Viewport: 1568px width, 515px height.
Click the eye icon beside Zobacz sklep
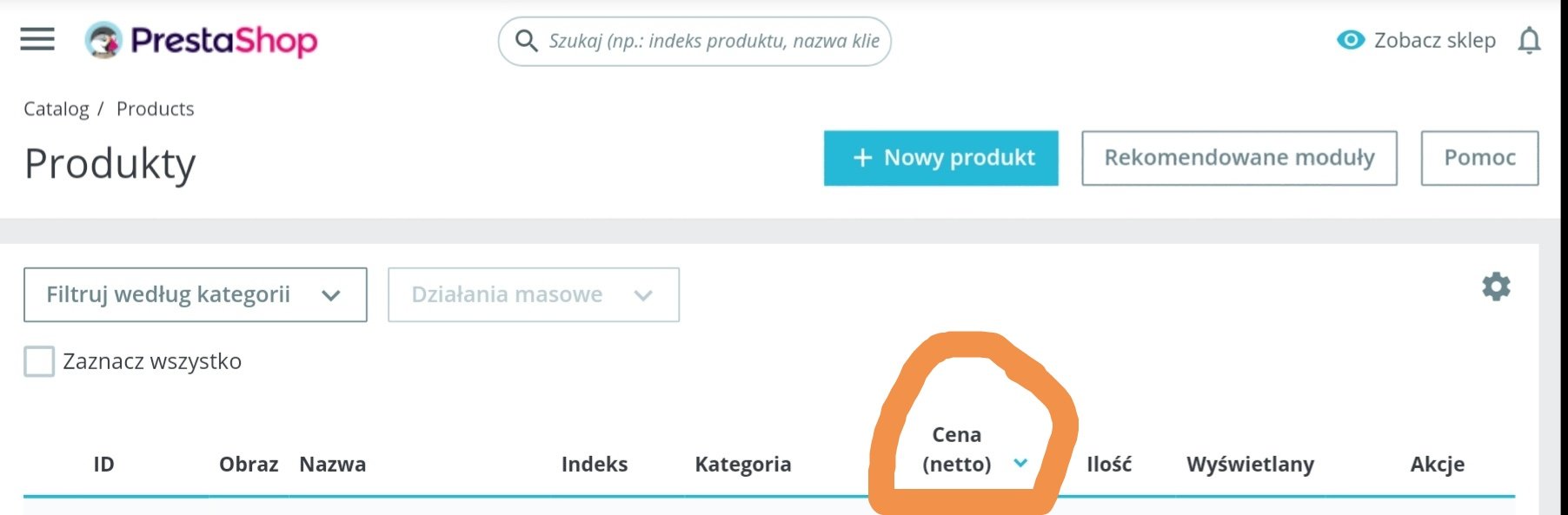click(x=1350, y=40)
